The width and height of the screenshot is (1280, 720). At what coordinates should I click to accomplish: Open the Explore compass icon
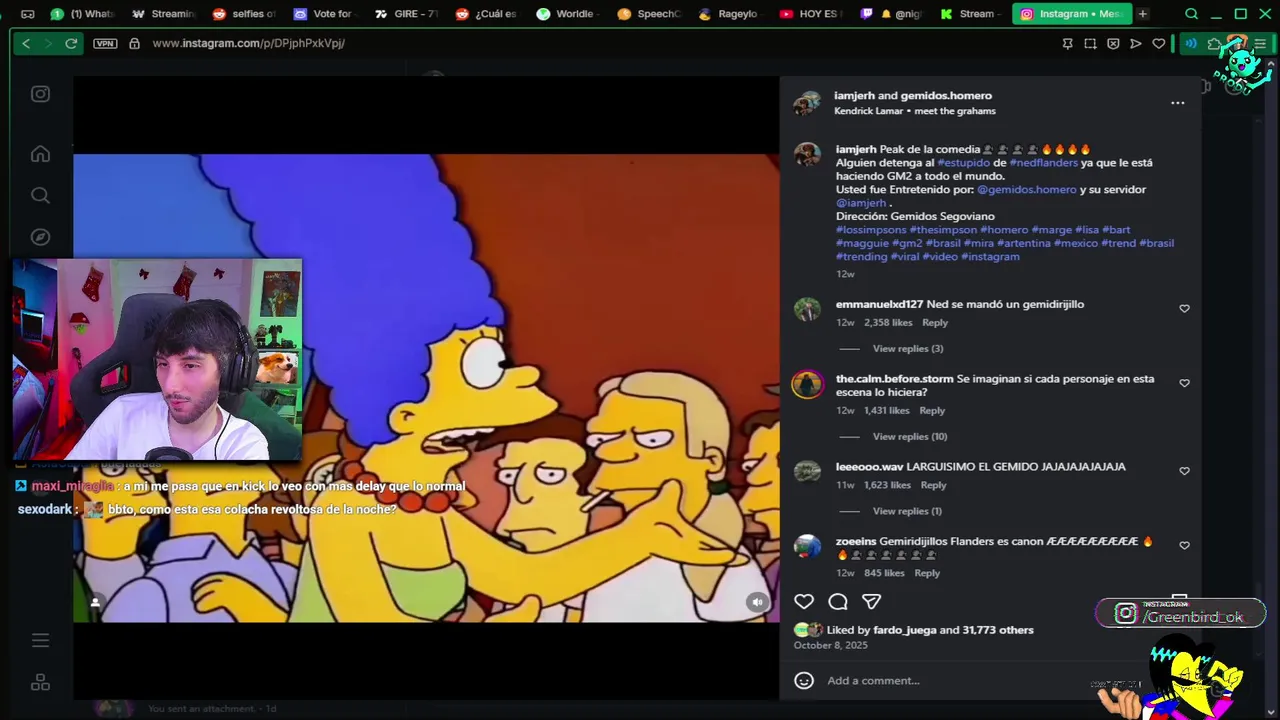(40, 237)
